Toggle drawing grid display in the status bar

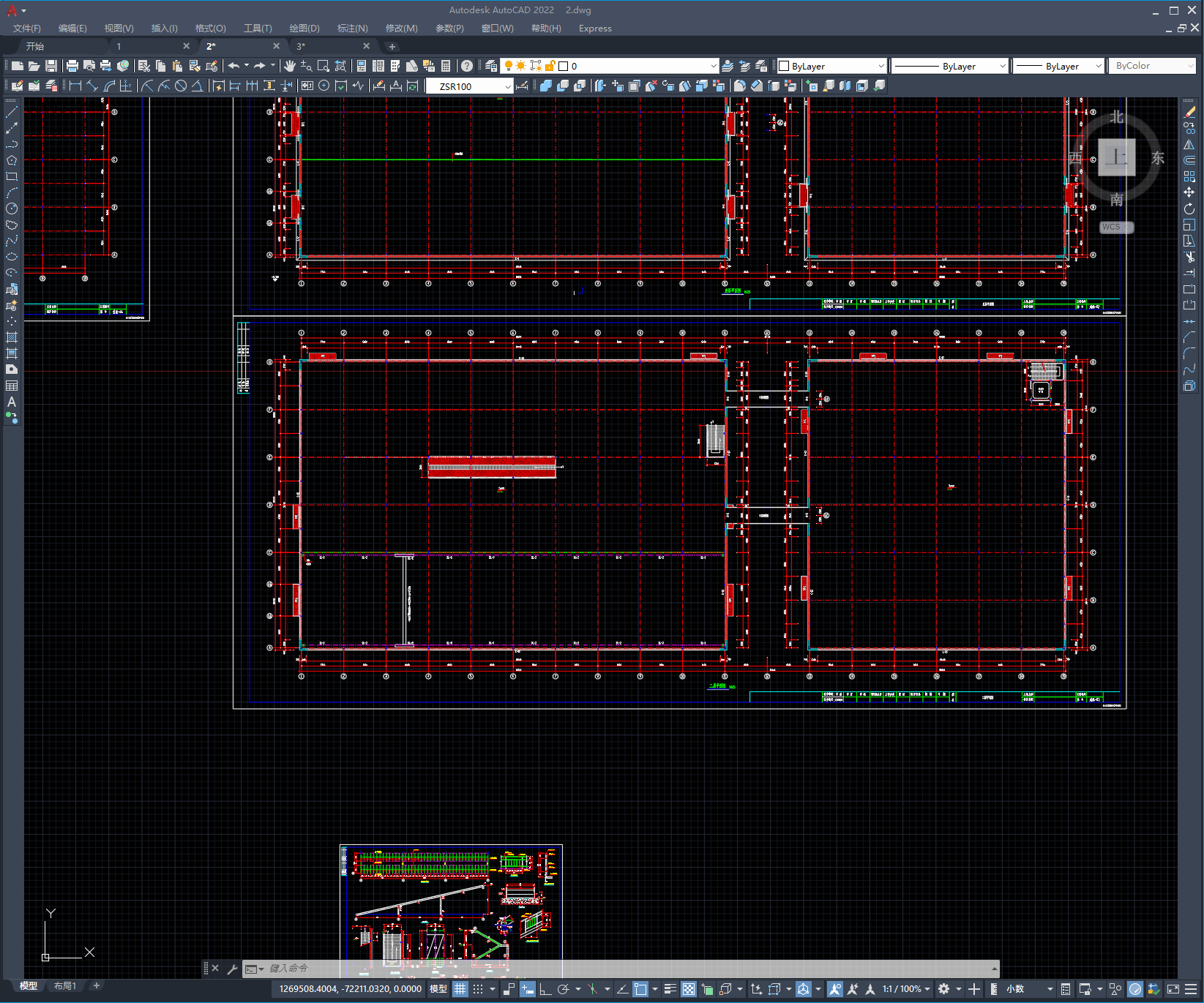460,989
